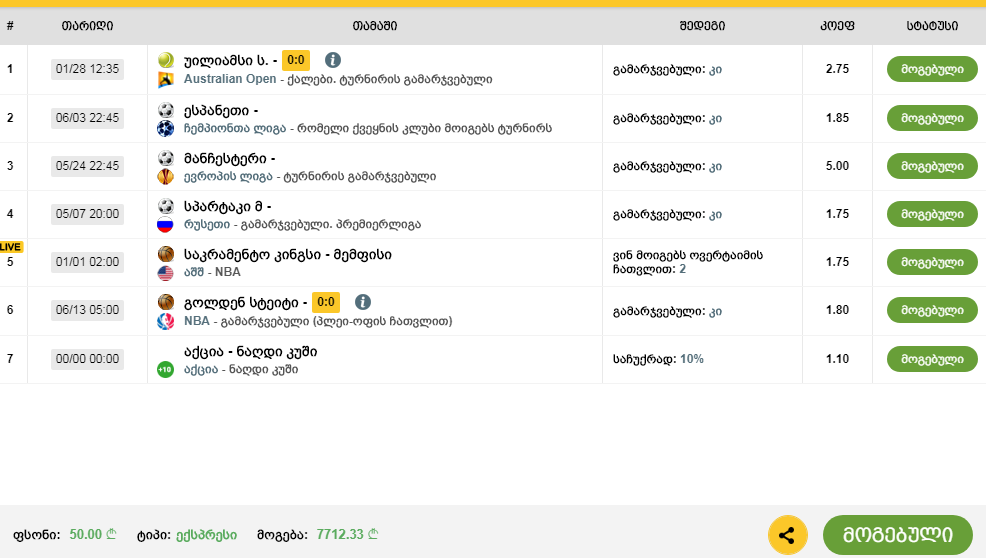Click basketball icon beside გოლდენ სტეიტი
Image resolution: width=986 pixels, height=558 pixels.
point(165,302)
